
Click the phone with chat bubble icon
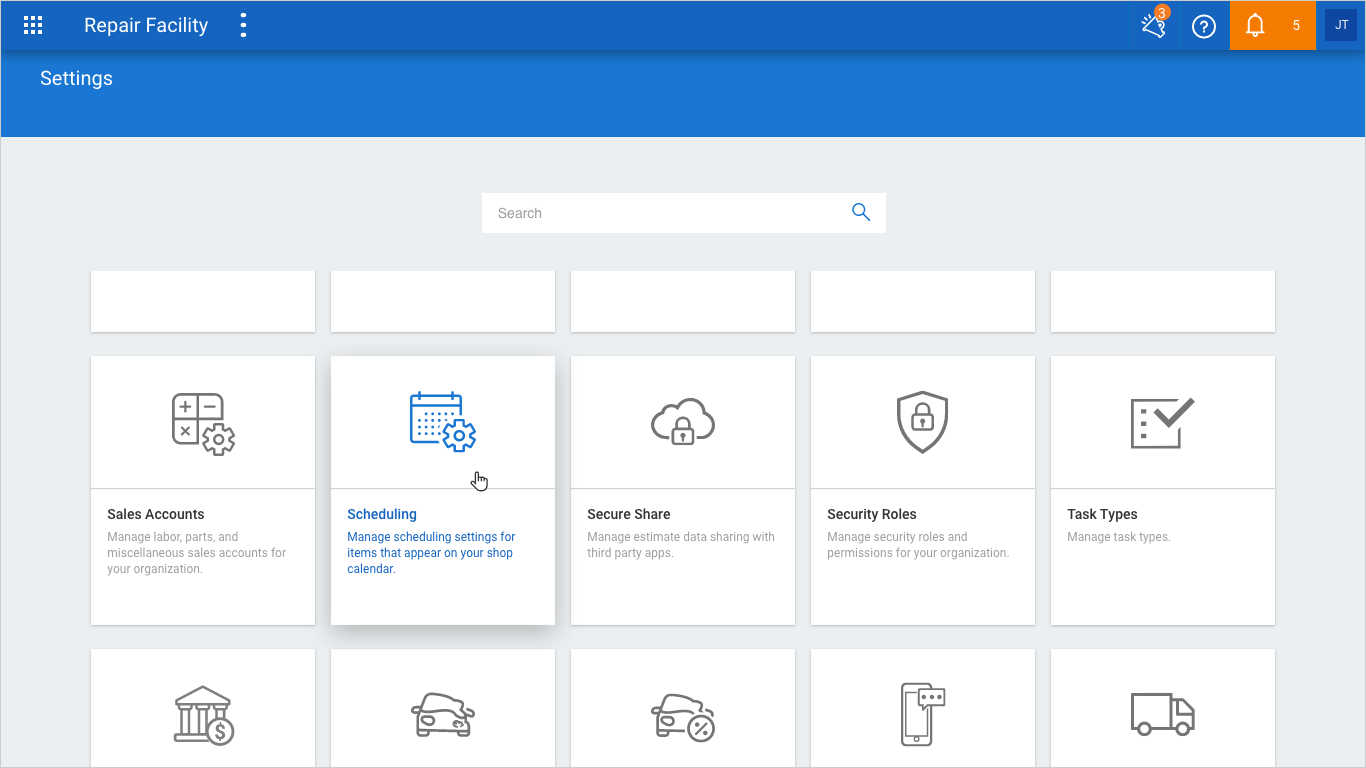click(923, 714)
